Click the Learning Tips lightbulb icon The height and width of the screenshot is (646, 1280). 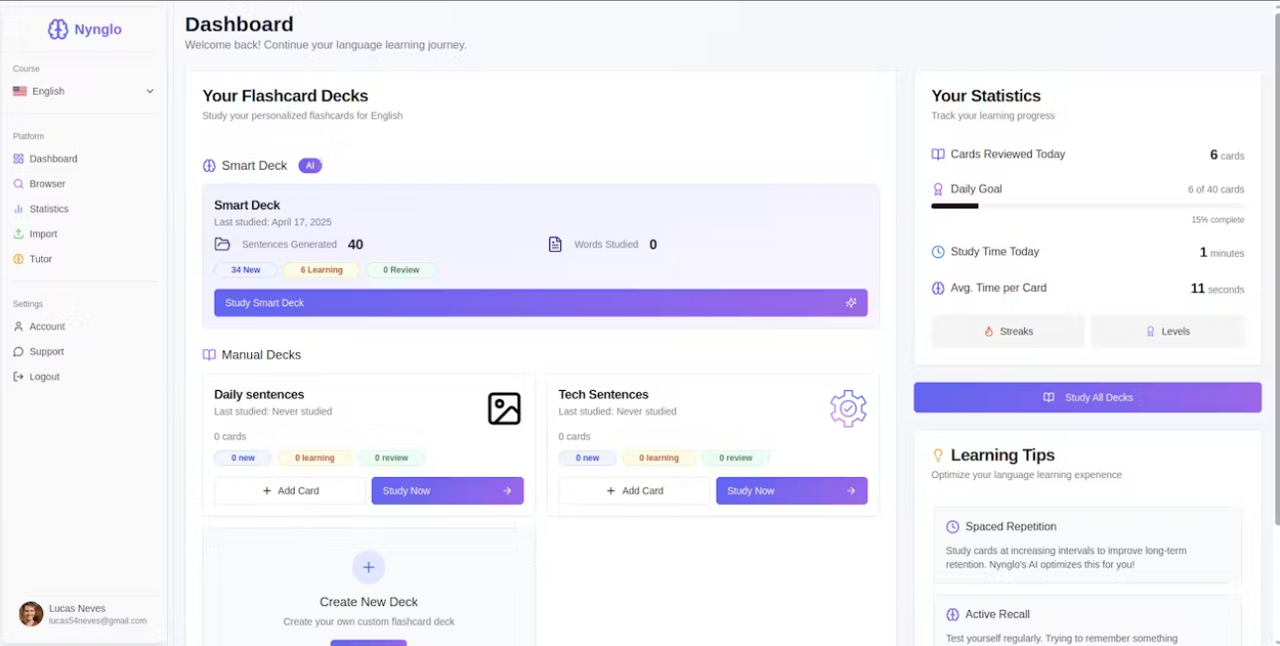938,456
